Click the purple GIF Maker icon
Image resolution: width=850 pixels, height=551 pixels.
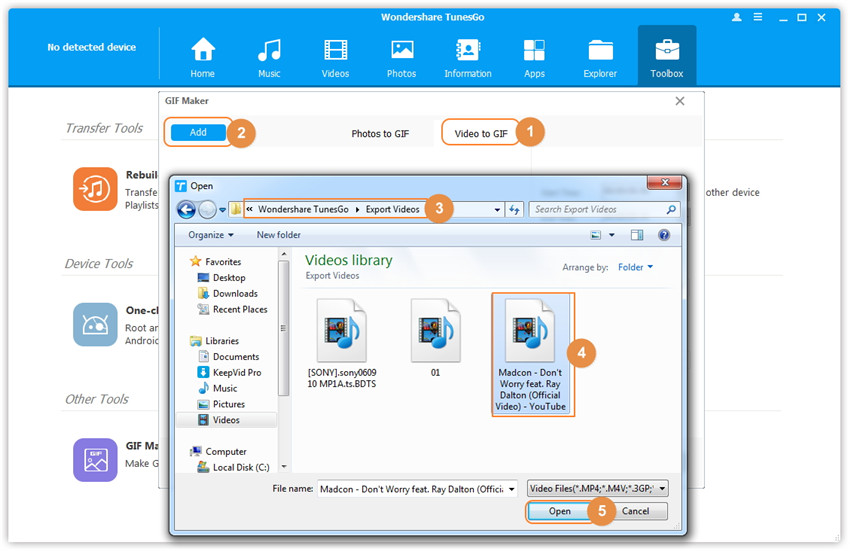point(95,460)
